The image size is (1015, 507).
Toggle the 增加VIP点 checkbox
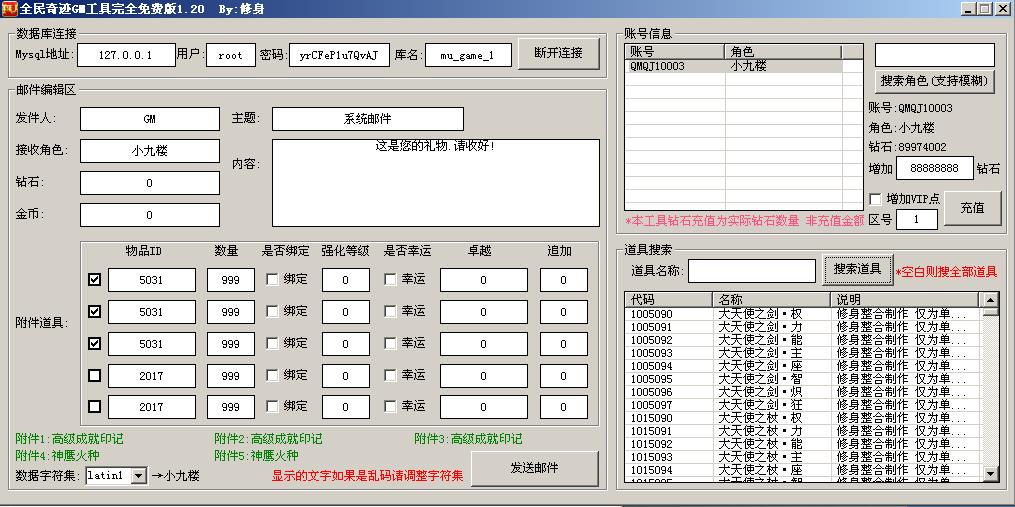click(x=876, y=199)
